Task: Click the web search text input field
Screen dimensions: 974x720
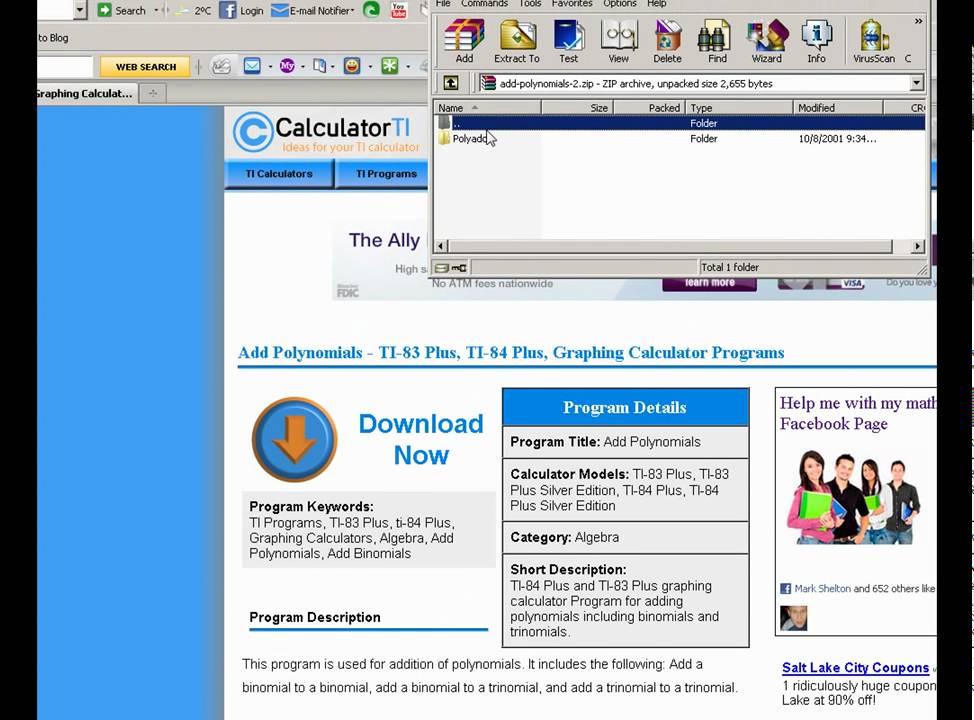Action: [65, 66]
